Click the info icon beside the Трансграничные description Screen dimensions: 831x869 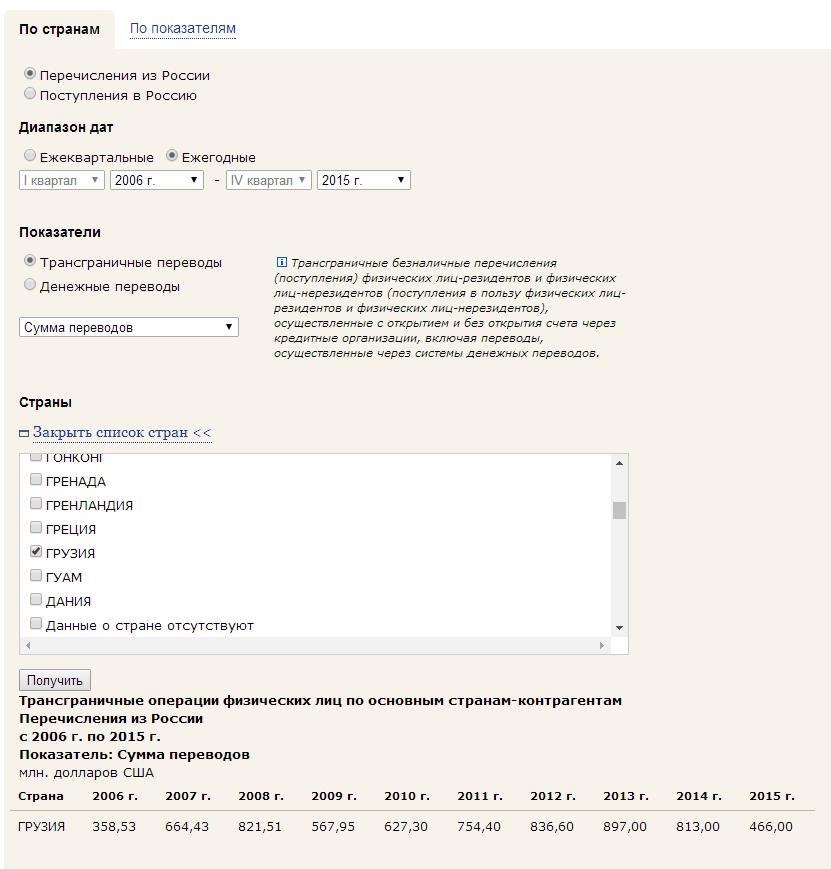(282, 262)
